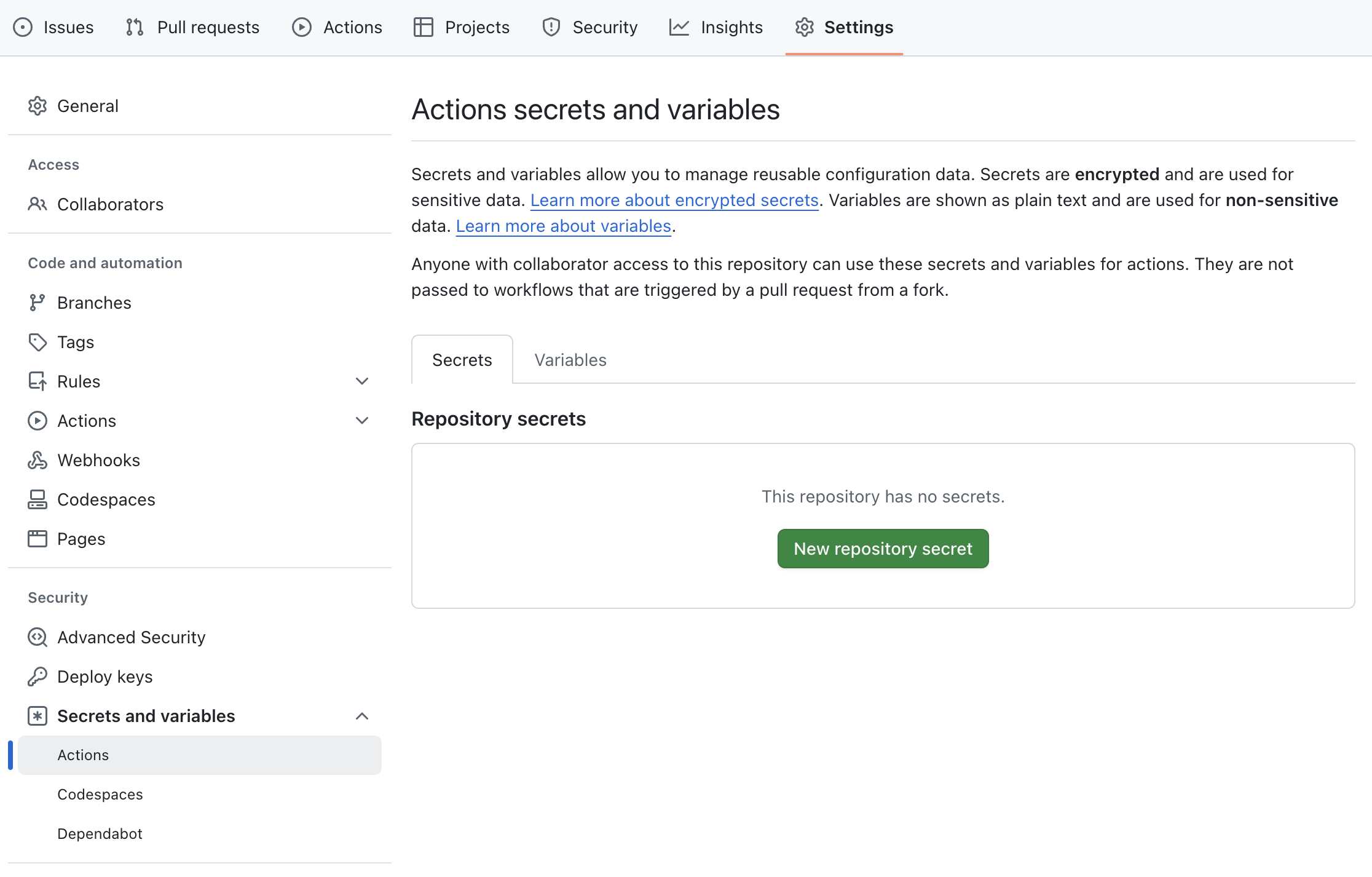Click the Insights graph icon
The height and width of the screenshot is (877, 1372).
tap(679, 27)
